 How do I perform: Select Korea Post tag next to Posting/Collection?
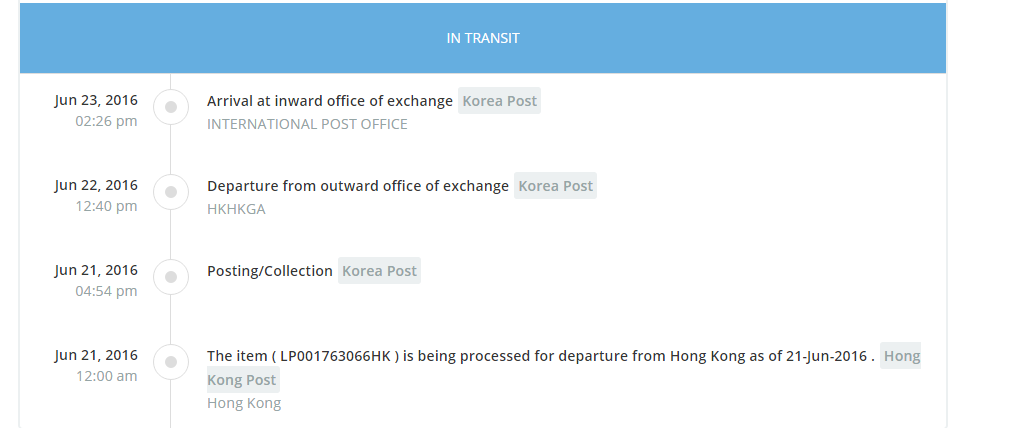point(379,271)
